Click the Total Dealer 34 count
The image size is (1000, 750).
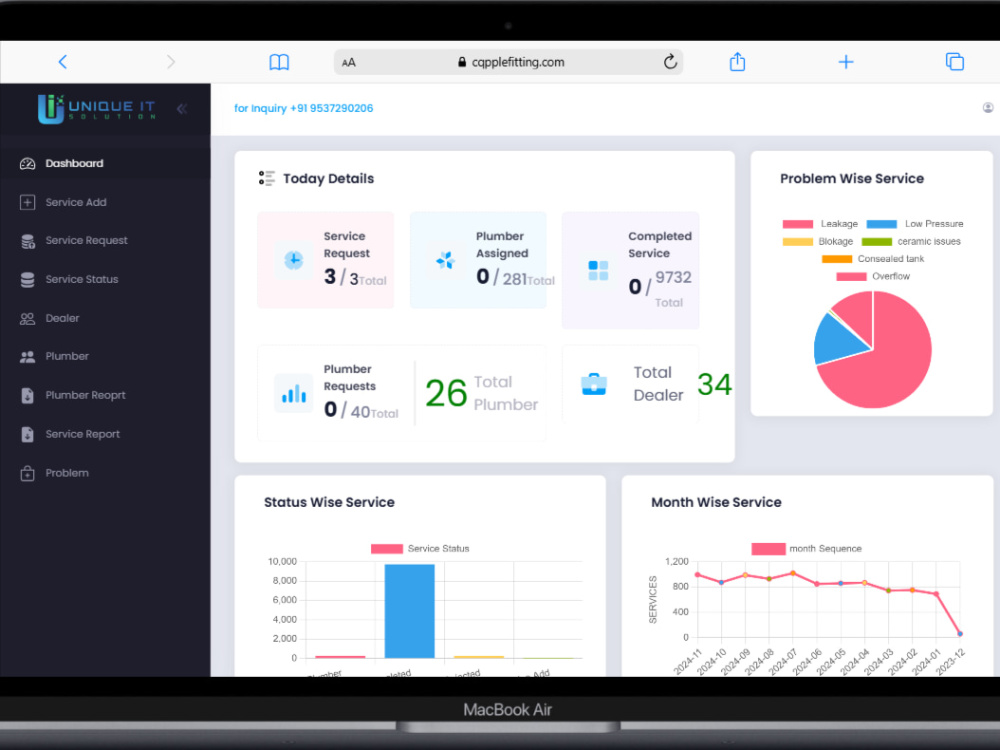(x=714, y=385)
